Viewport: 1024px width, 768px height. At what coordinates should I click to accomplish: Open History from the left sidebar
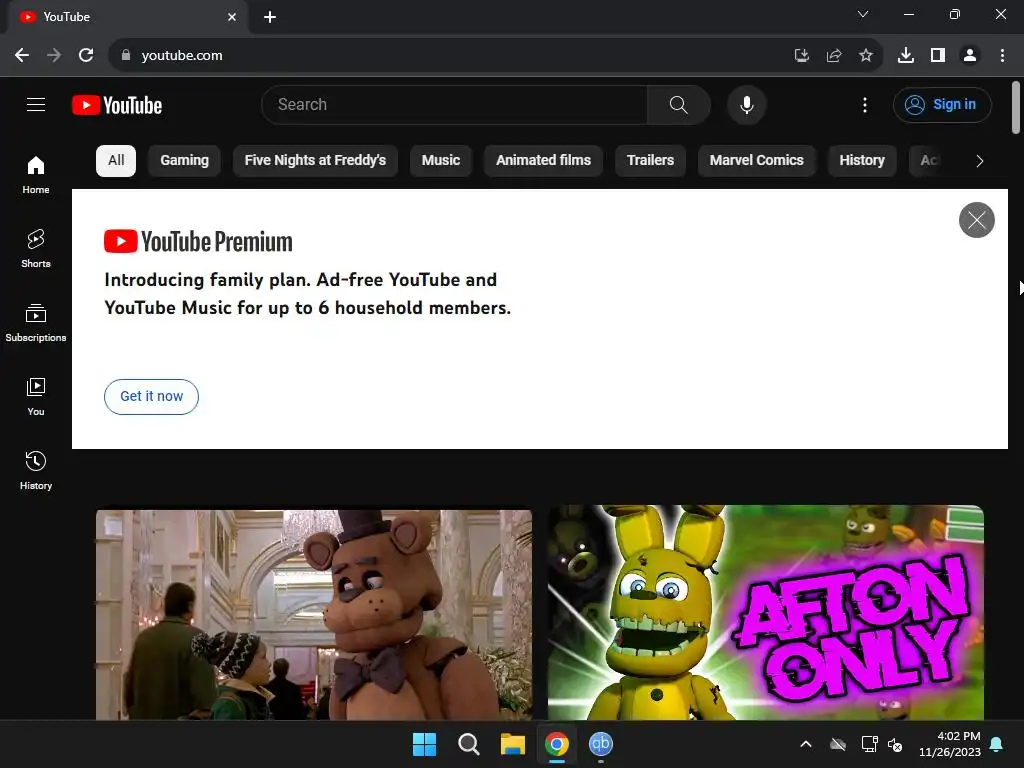tap(36, 470)
